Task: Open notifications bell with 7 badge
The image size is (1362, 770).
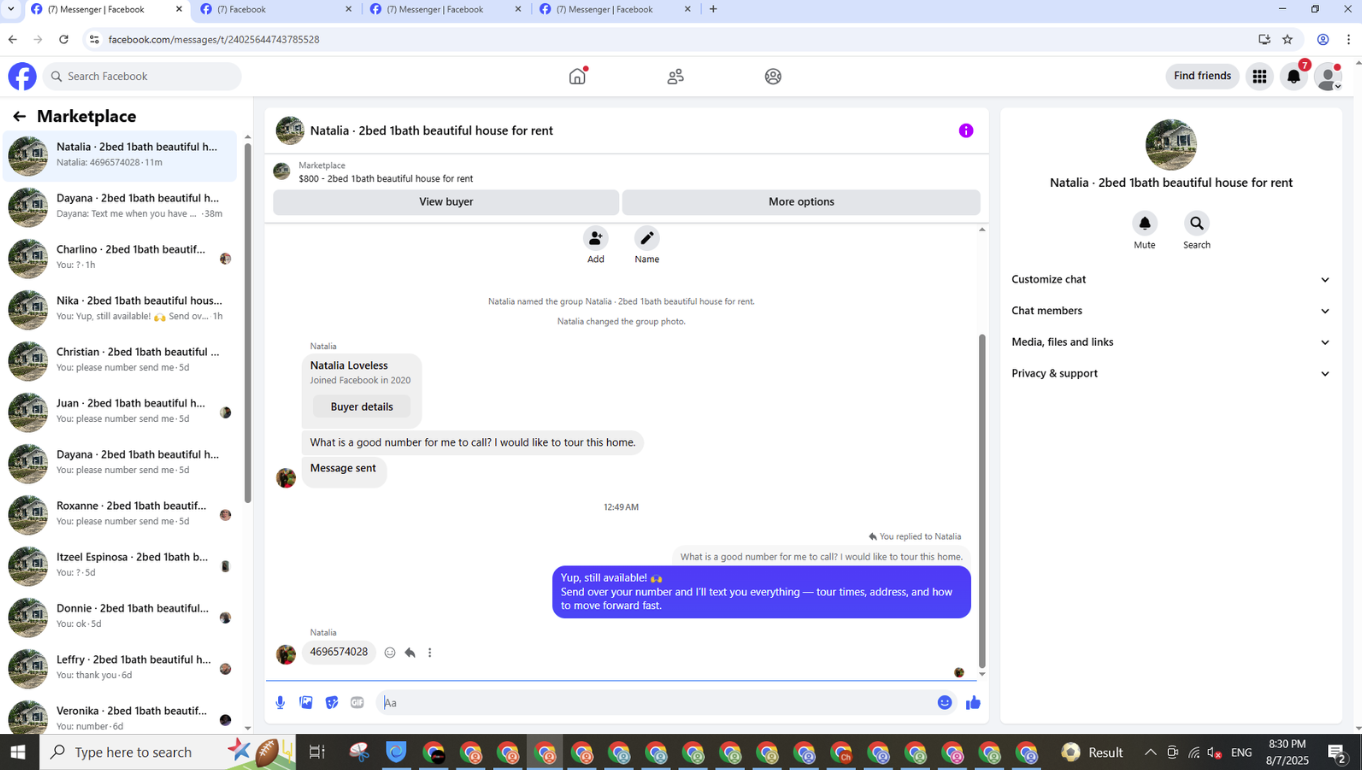Action: click(1294, 76)
